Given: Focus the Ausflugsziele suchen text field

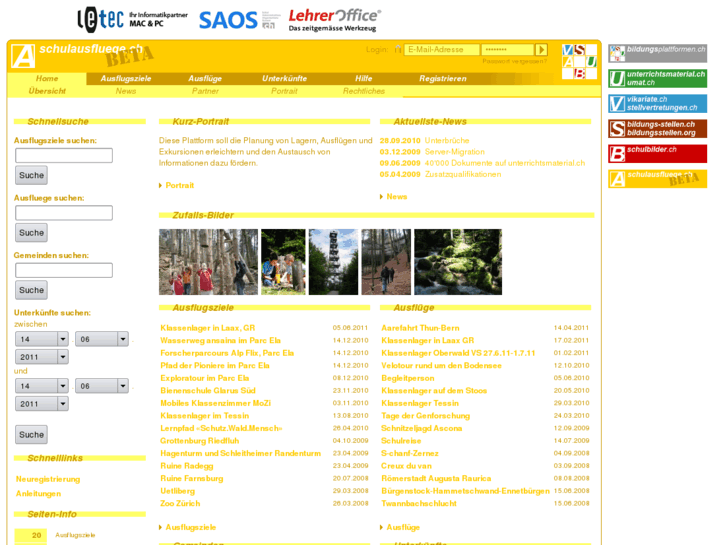Looking at the screenshot, I should click(64, 155).
